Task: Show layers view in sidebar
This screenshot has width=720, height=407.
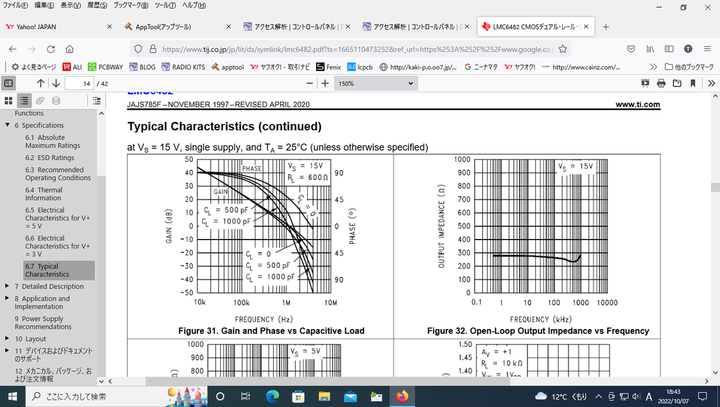Action: 57,100
